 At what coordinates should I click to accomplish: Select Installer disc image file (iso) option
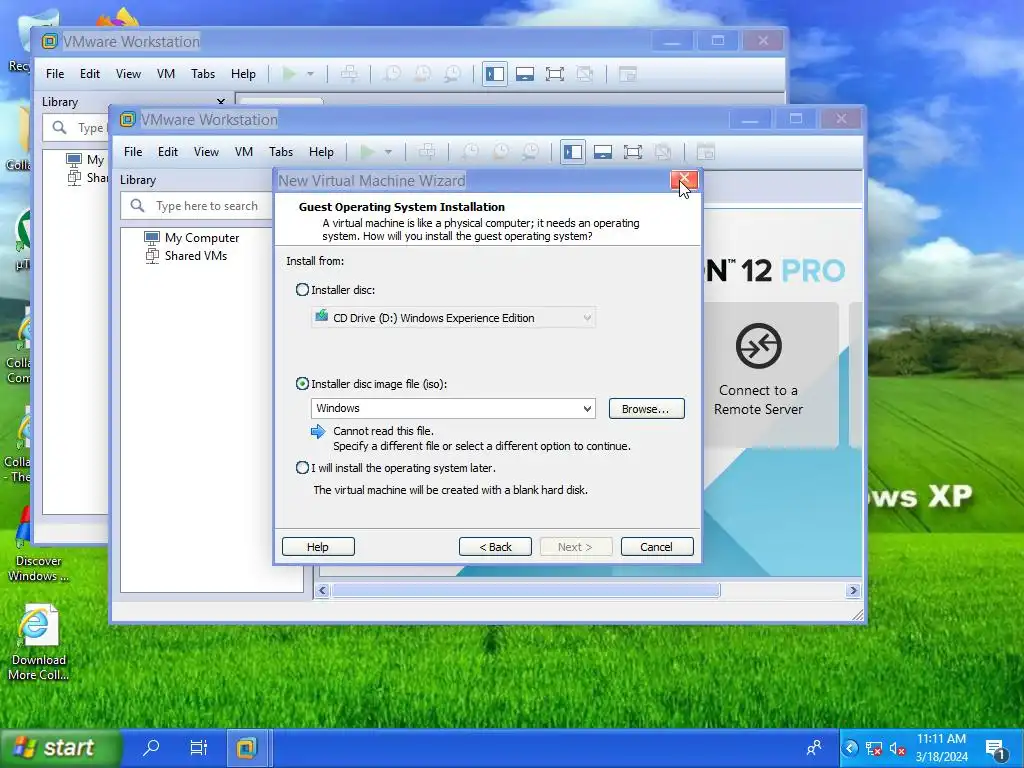[302, 383]
